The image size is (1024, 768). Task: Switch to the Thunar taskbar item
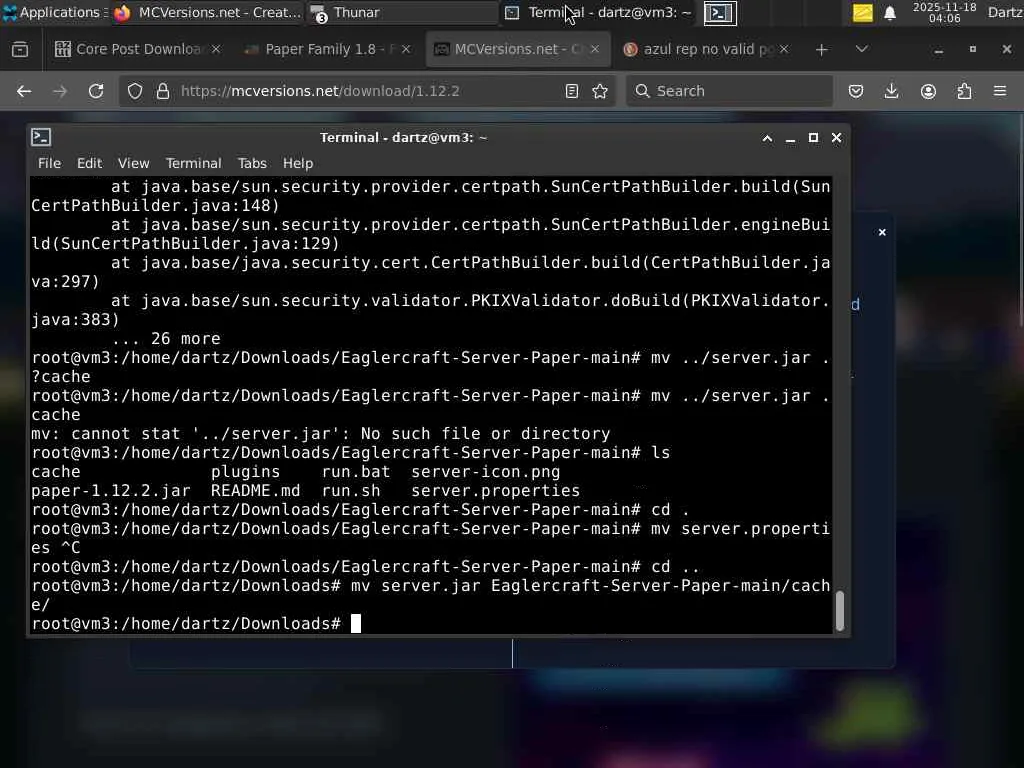[x=402, y=12]
